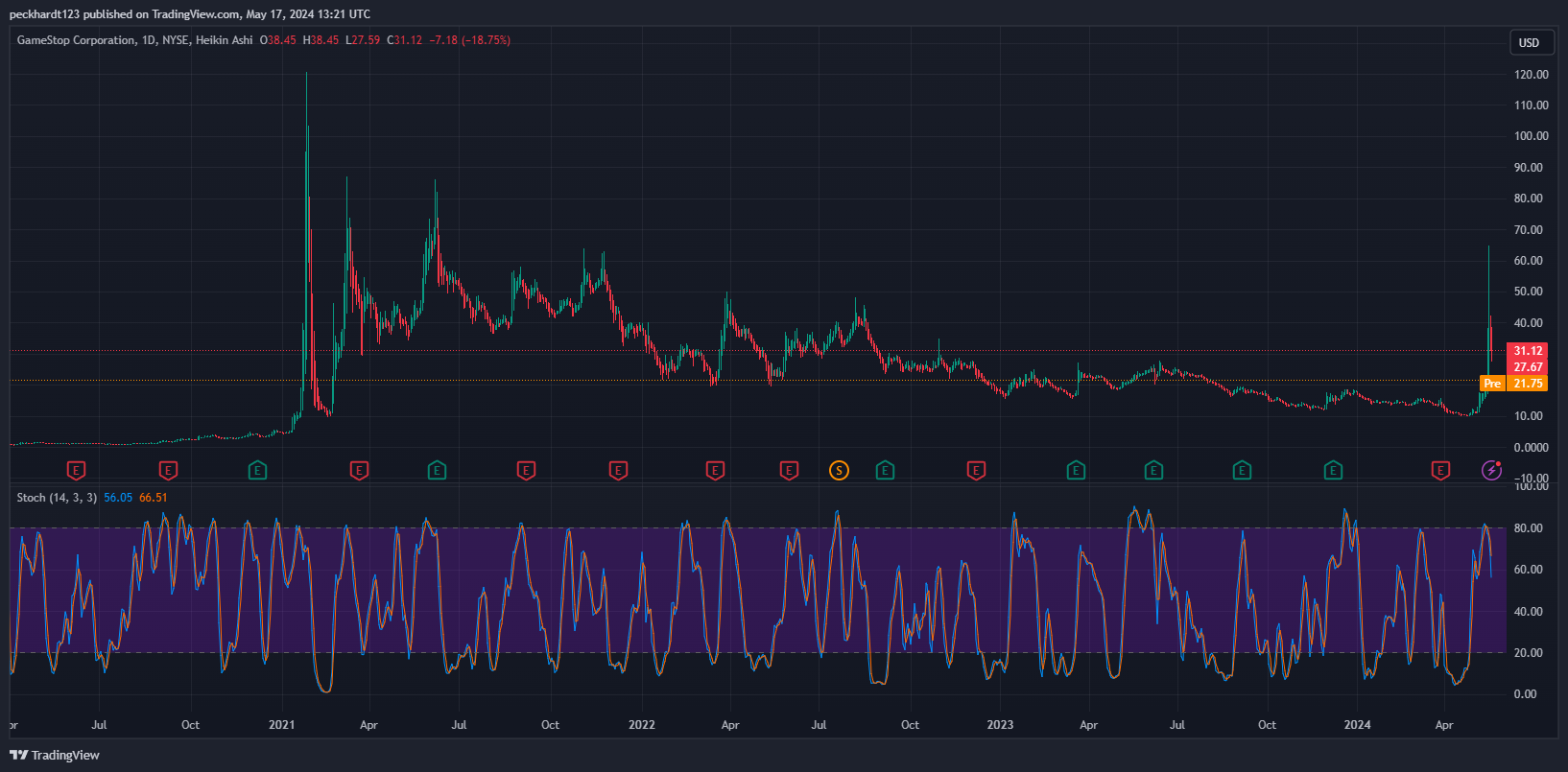Select the red earnings marker for June 2022

[789, 470]
